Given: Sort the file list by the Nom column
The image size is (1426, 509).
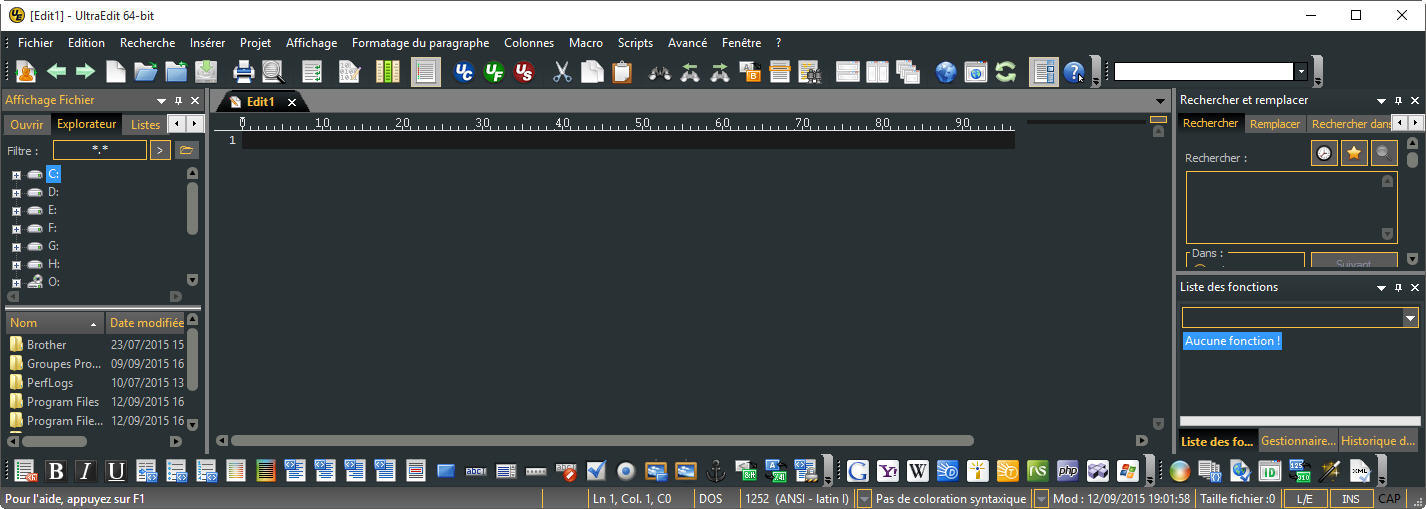Looking at the screenshot, I should click(54, 323).
